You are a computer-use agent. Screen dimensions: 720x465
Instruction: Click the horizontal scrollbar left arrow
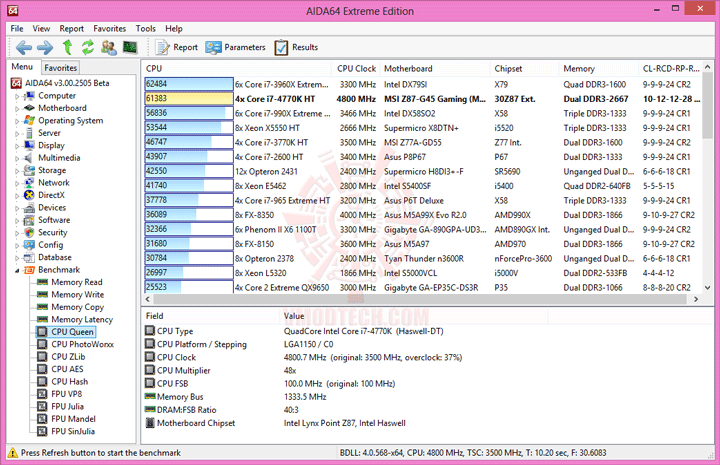[x=148, y=299]
